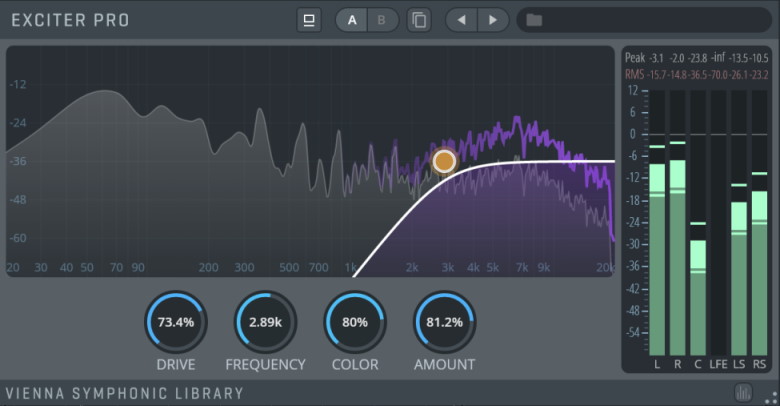Click the RS channel meter

tap(759, 223)
